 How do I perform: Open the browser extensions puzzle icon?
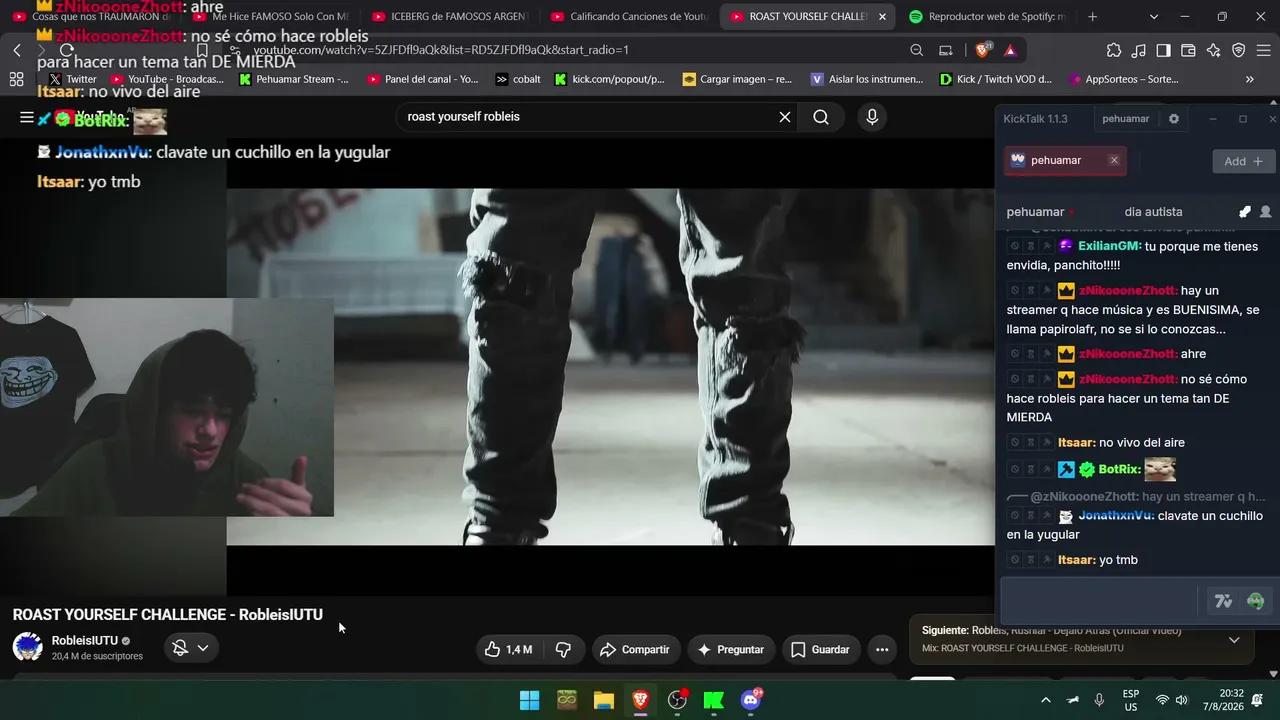click(1114, 50)
